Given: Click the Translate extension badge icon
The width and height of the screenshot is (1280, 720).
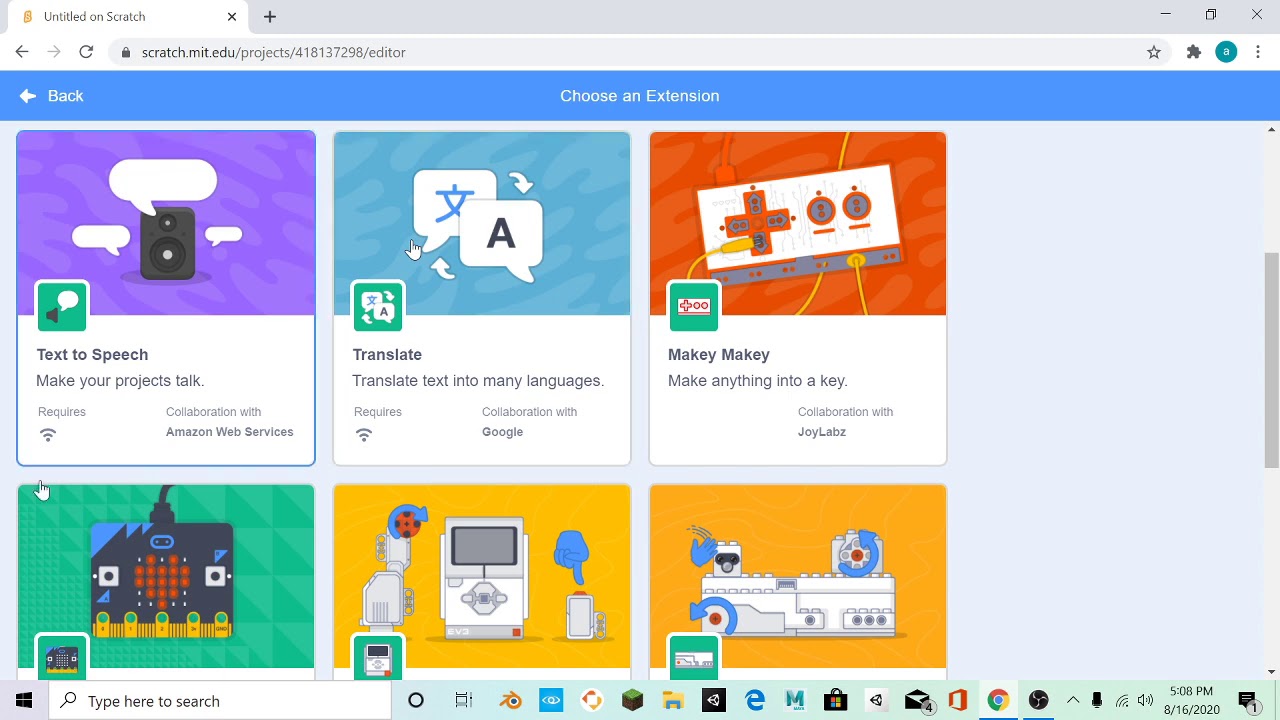Looking at the screenshot, I should 378,306.
